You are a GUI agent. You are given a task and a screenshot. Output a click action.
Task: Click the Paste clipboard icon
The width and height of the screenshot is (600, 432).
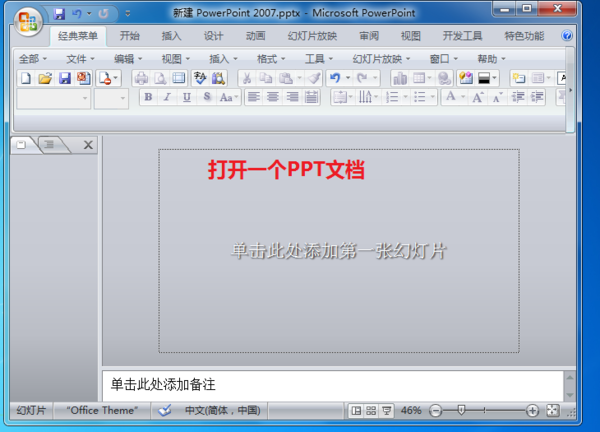[x=285, y=78]
